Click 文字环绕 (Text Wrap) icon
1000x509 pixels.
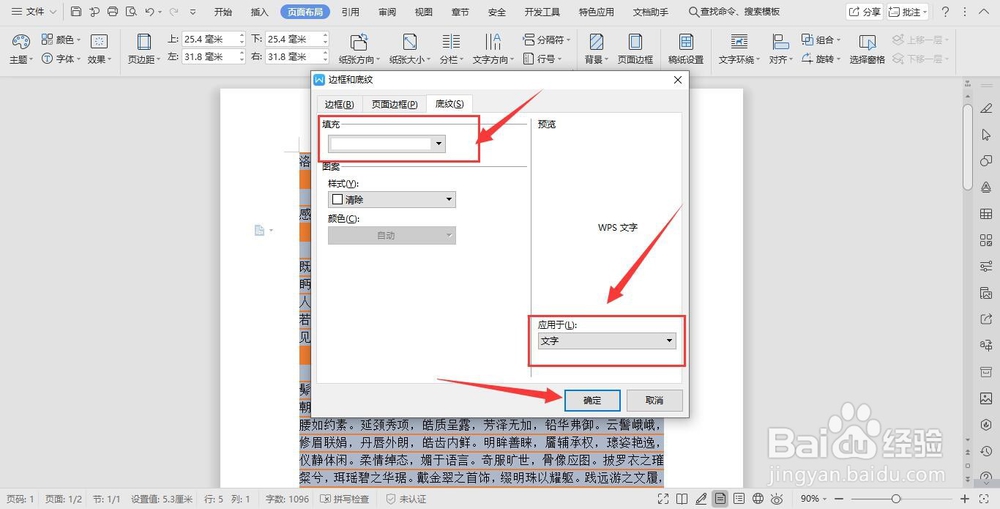(x=739, y=42)
